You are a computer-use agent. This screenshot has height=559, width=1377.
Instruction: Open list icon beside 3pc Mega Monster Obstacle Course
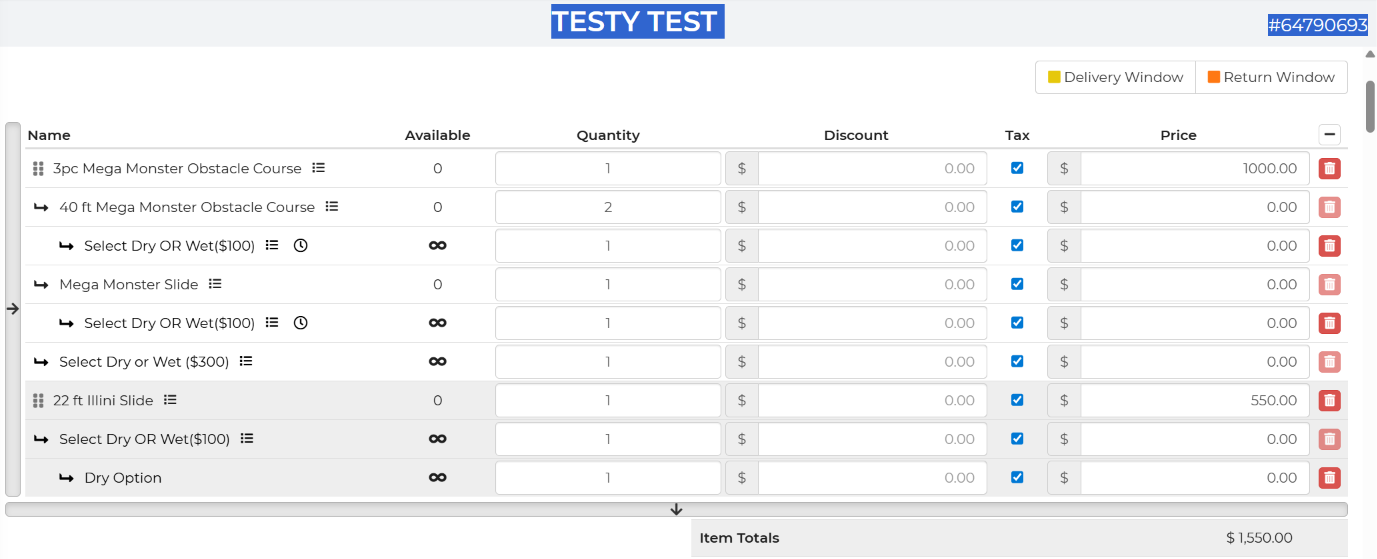[318, 168]
